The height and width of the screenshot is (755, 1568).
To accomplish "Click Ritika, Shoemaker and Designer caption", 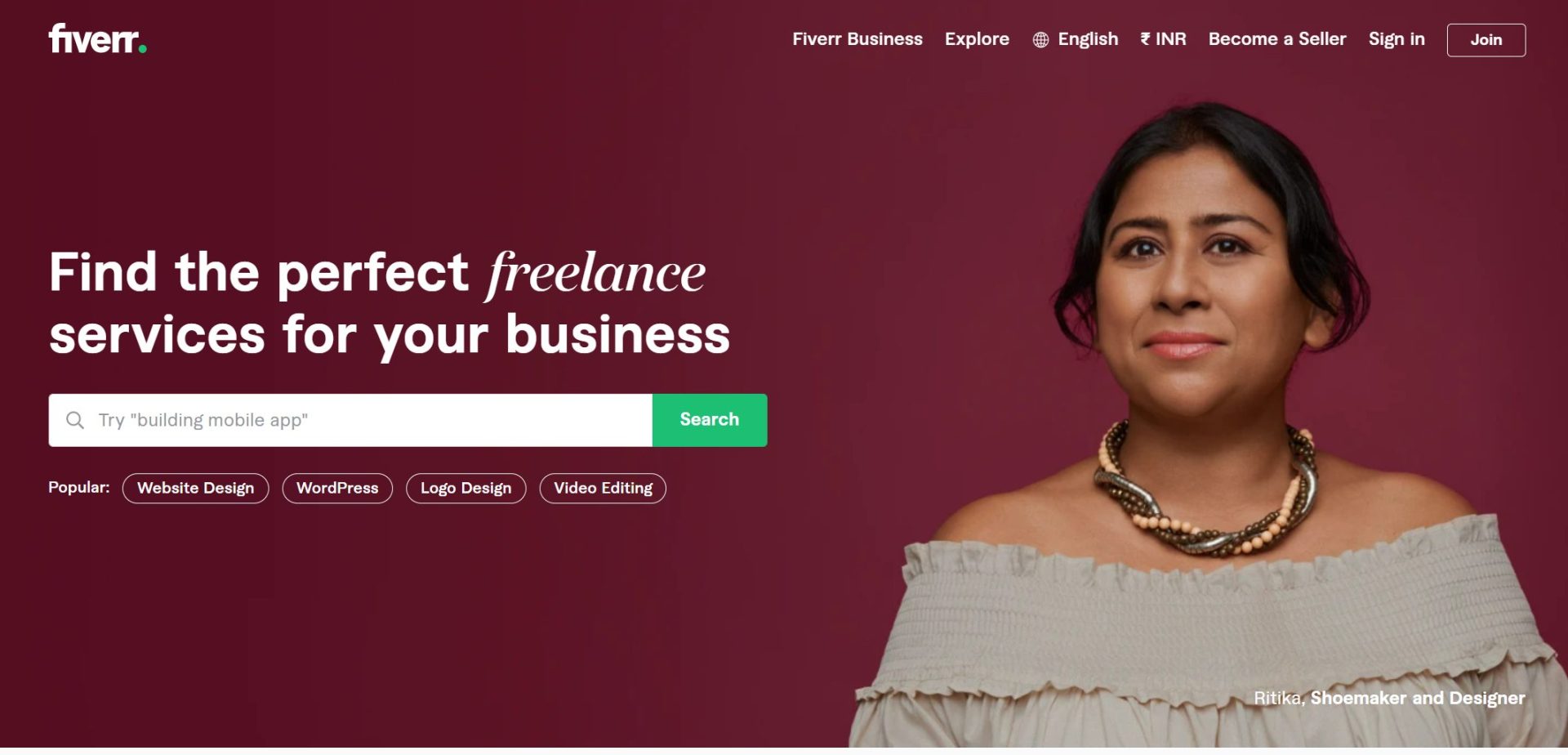I will [x=1389, y=698].
